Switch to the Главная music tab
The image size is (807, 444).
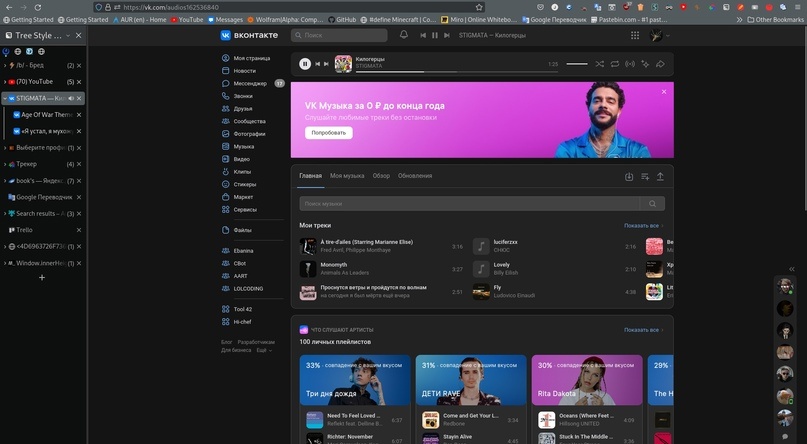pos(310,176)
